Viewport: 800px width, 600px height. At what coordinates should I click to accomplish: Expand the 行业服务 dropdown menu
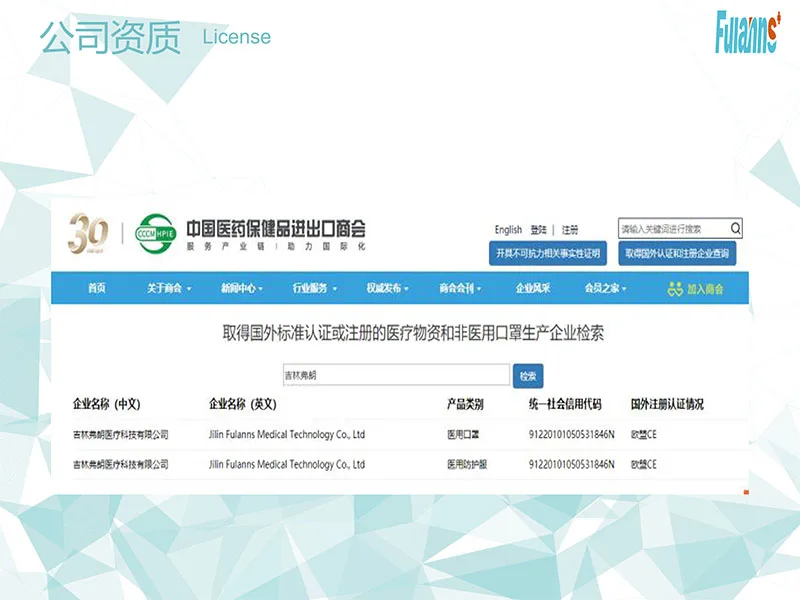(315, 288)
